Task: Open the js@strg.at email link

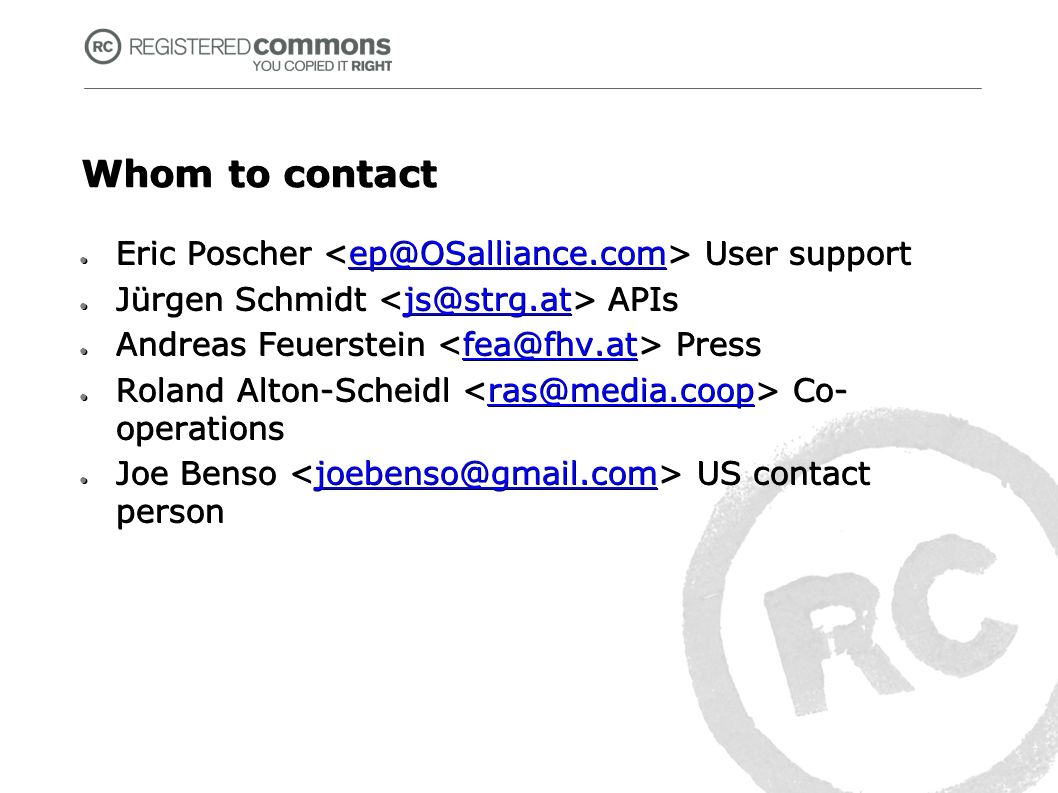Action: [x=487, y=300]
